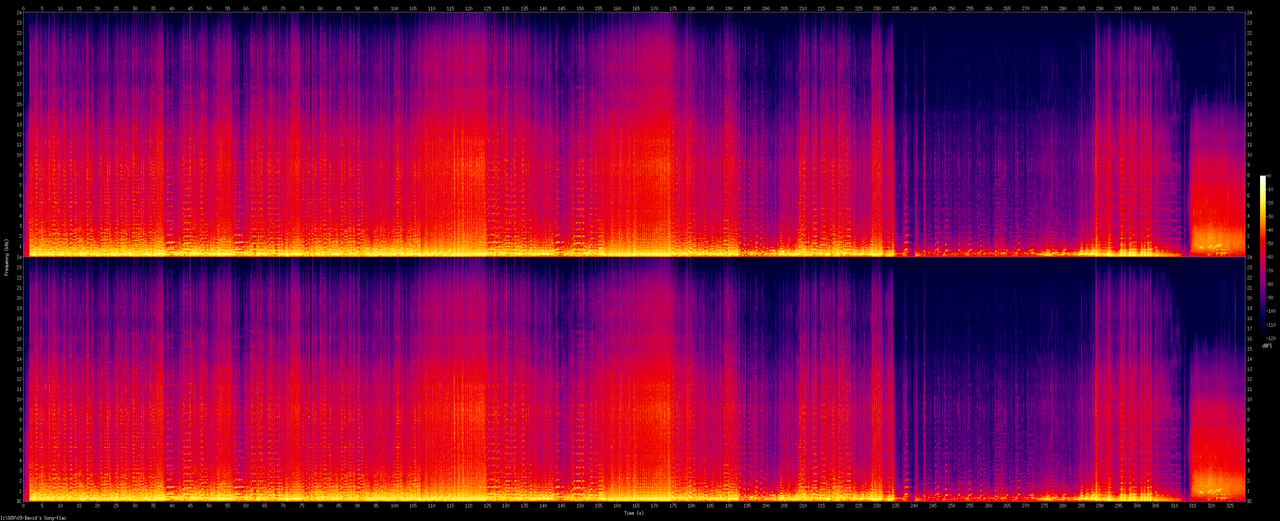This screenshot has width=1280, height=521.
Task: Click the "dBFS" label under the color scale
Action: tap(1267, 346)
